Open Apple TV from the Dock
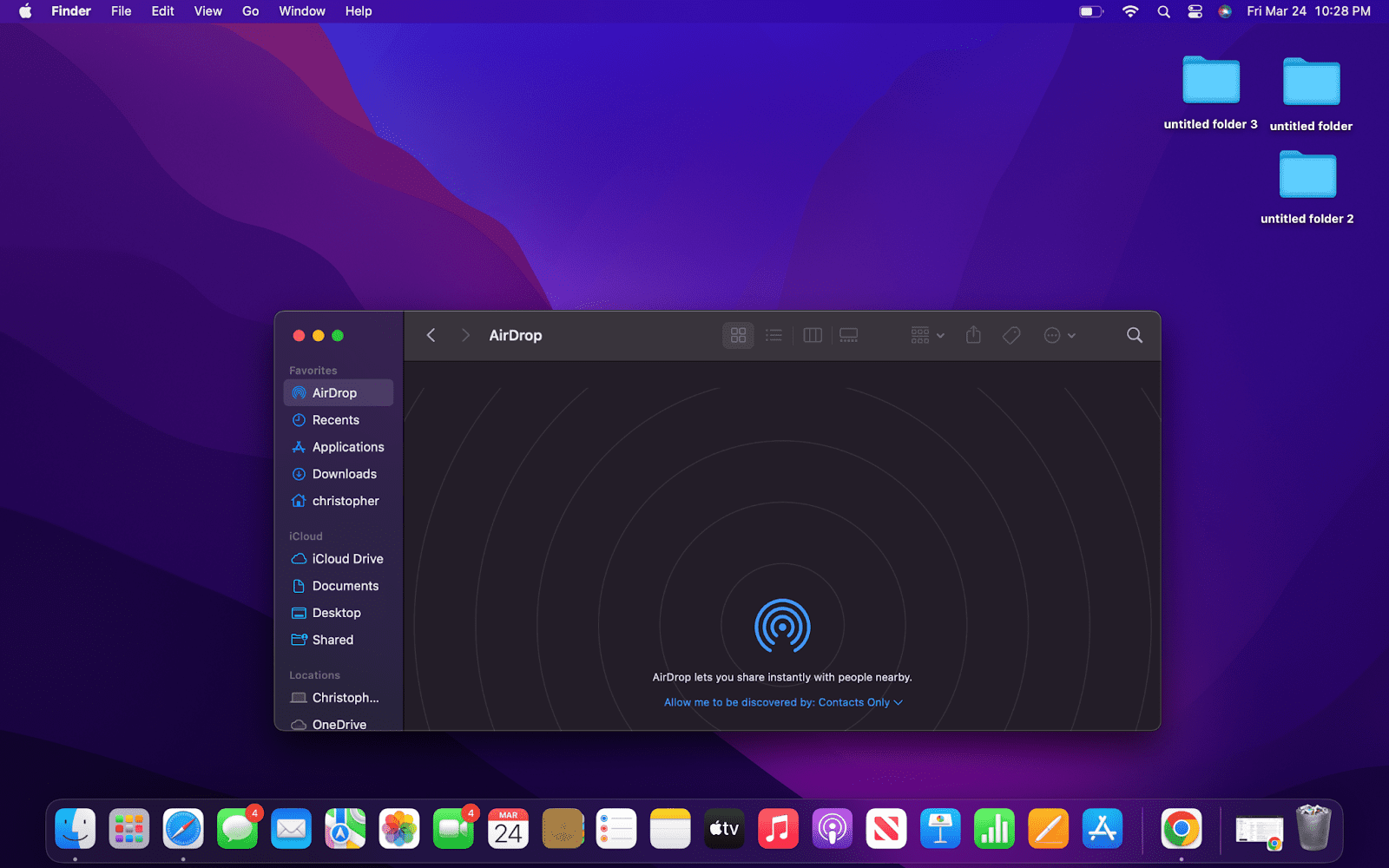The height and width of the screenshot is (868, 1389). (x=724, y=829)
